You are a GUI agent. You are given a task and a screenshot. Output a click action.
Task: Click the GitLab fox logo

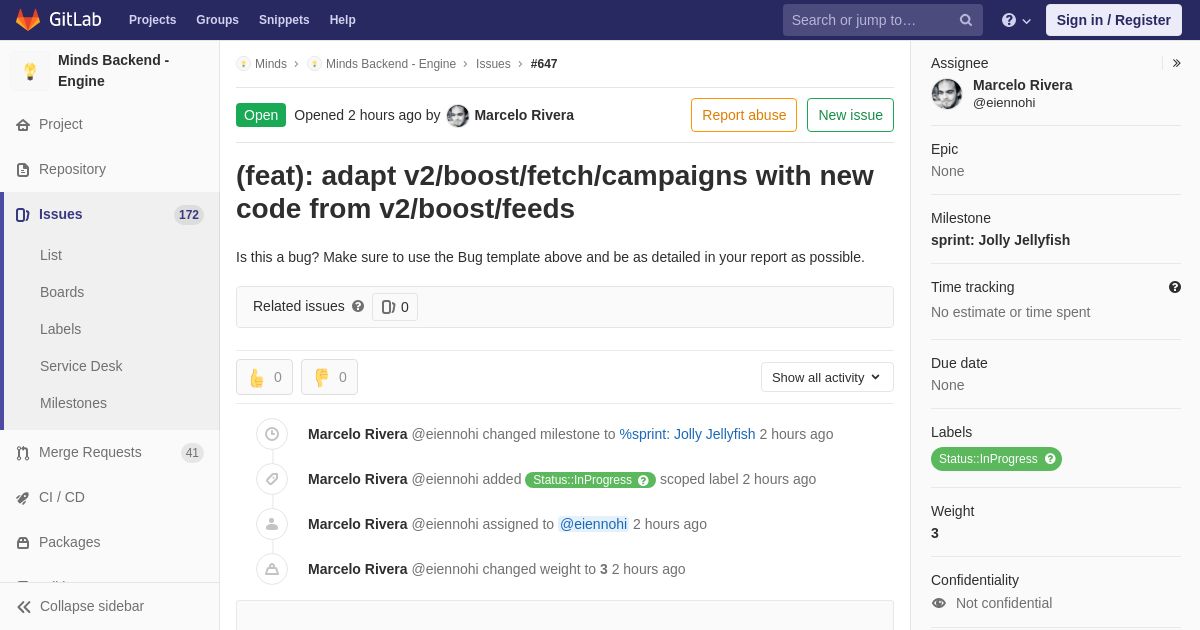point(28,20)
